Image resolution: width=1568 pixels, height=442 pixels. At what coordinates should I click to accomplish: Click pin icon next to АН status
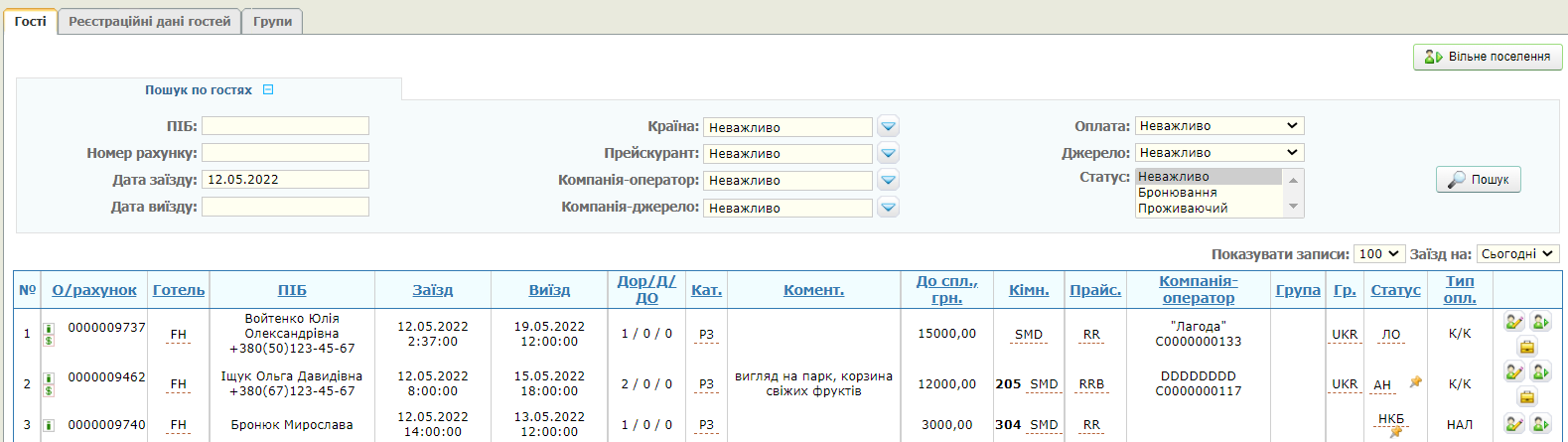pyautogui.click(x=1415, y=382)
